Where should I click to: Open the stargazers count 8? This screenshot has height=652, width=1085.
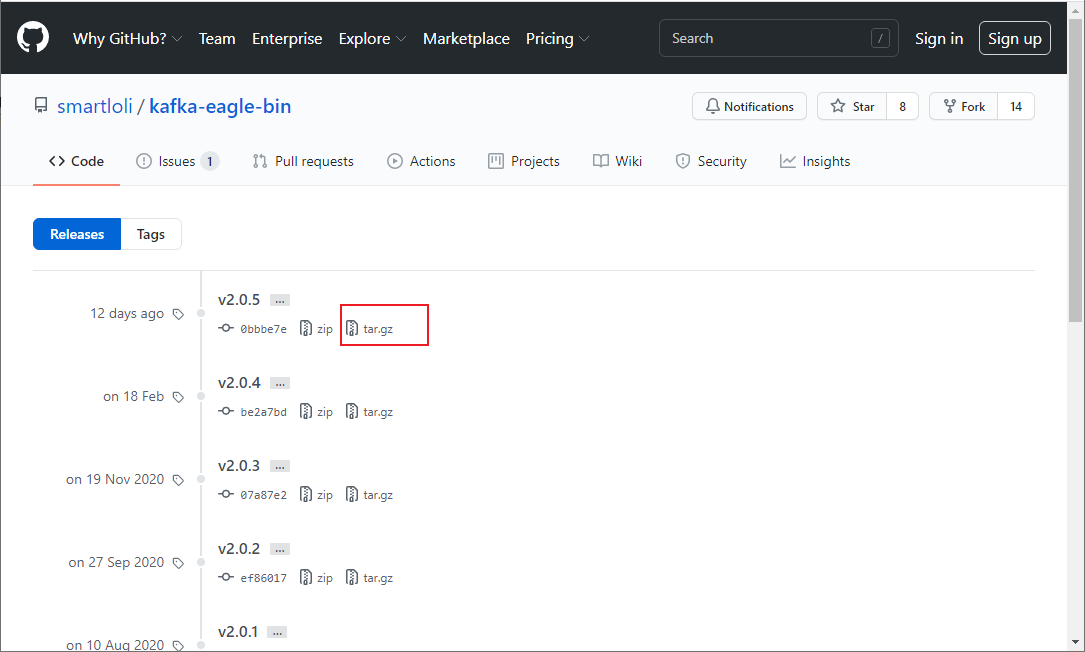902,106
